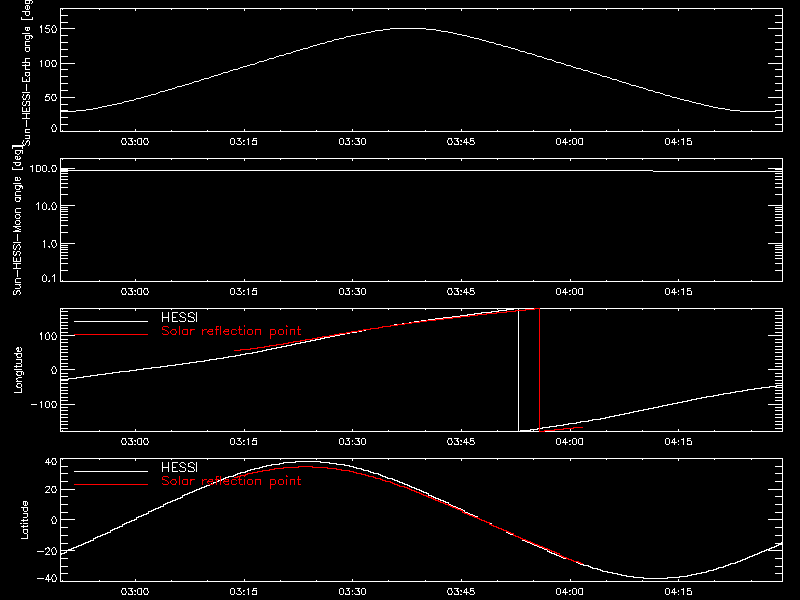Select Solar reflection point legend in Longitude plot

[231, 331]
